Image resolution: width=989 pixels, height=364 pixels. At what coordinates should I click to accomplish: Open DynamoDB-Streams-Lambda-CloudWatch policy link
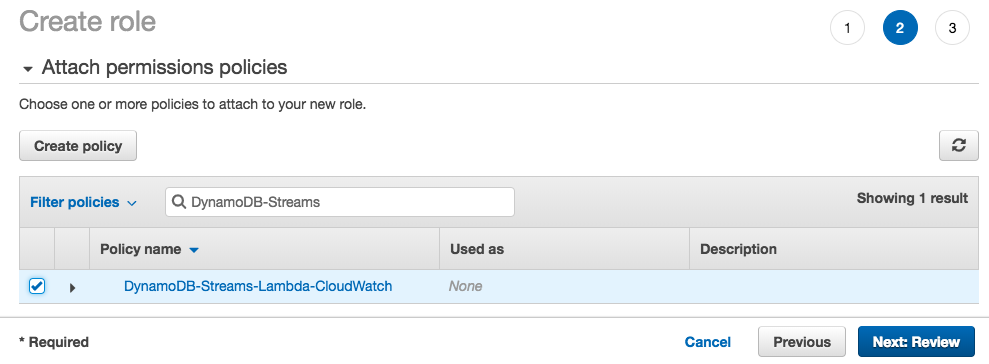(x=258, y=286)
